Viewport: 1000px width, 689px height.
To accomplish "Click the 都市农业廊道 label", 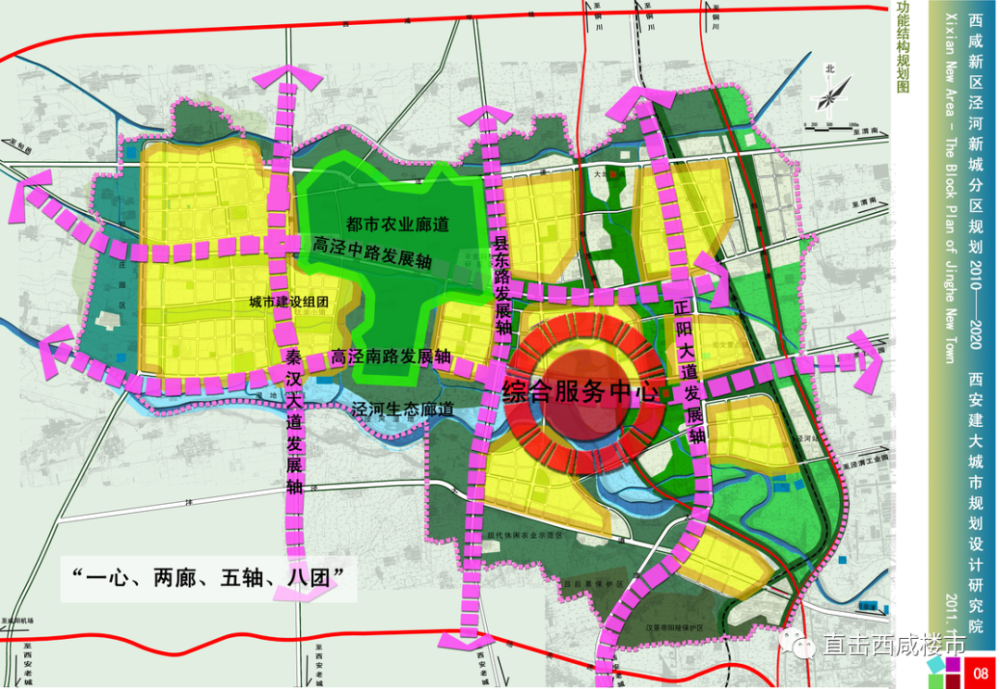I will coord(398,224).
